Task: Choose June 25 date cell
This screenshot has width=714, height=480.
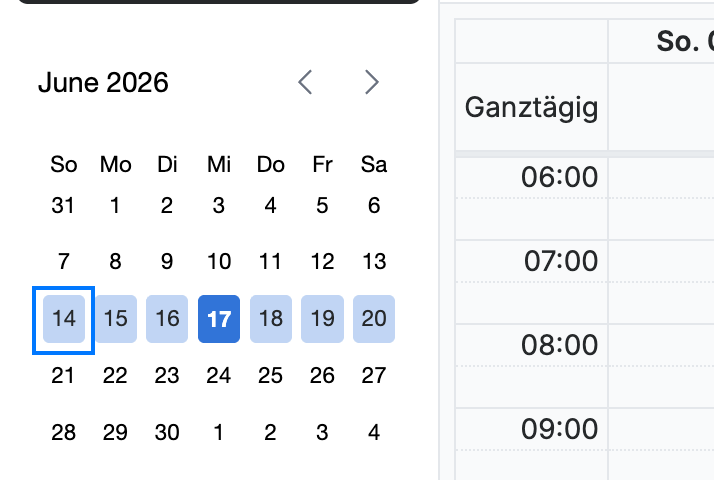Action: pyautogui.click(x=270, y=376)
